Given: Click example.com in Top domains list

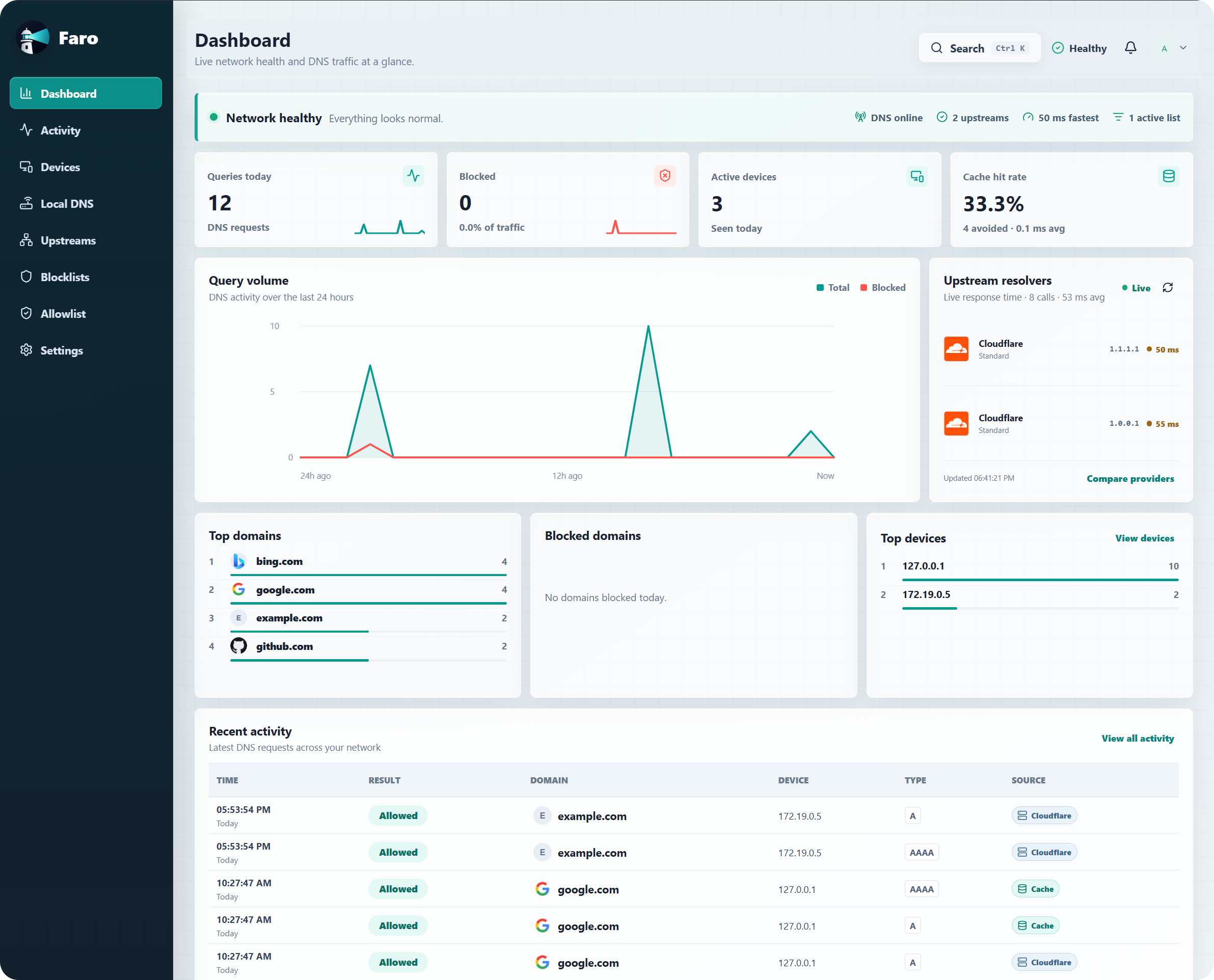Looking at the screenshot, I should coord(289,617).
